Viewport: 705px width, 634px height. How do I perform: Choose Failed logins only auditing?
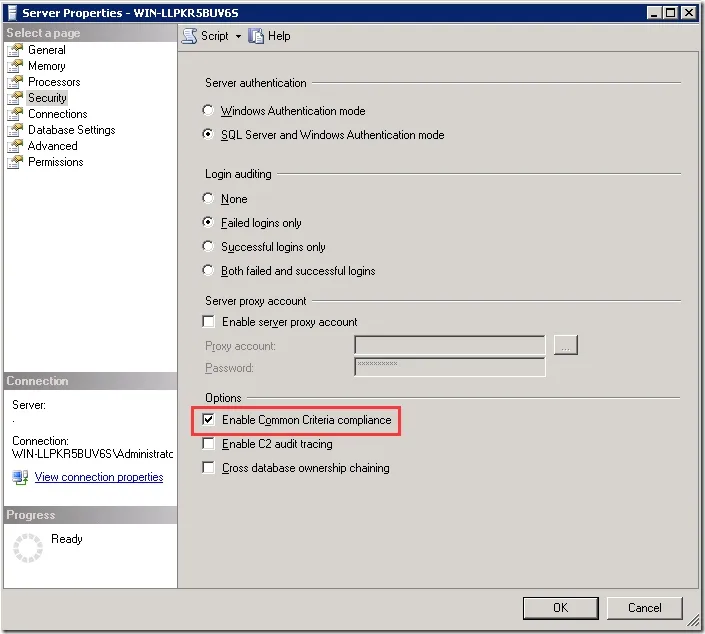tap(208, 222)
